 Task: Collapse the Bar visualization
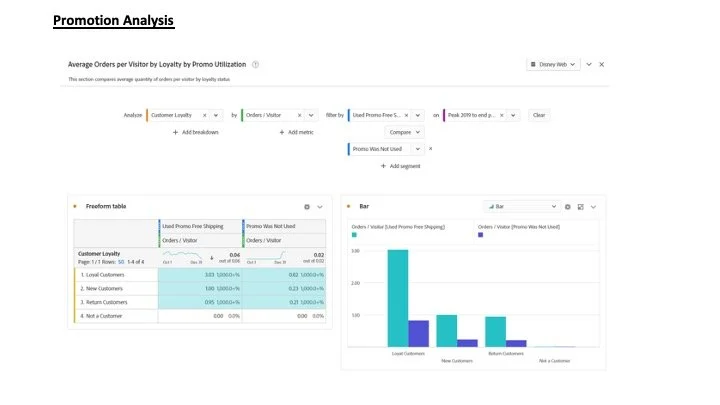pyautogui.click(x=593, y=207)
